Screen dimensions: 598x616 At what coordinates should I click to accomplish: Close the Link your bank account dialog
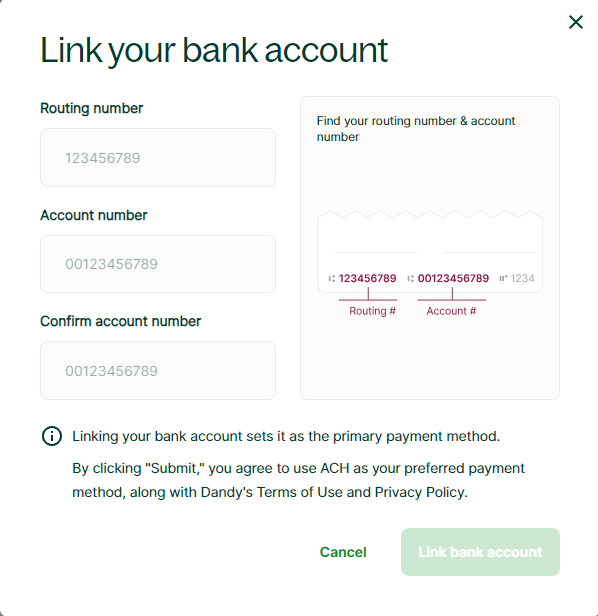576,22
